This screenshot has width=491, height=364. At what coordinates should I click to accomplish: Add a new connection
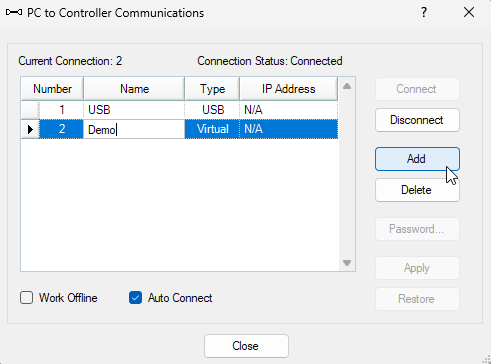(x=417, y=159)
